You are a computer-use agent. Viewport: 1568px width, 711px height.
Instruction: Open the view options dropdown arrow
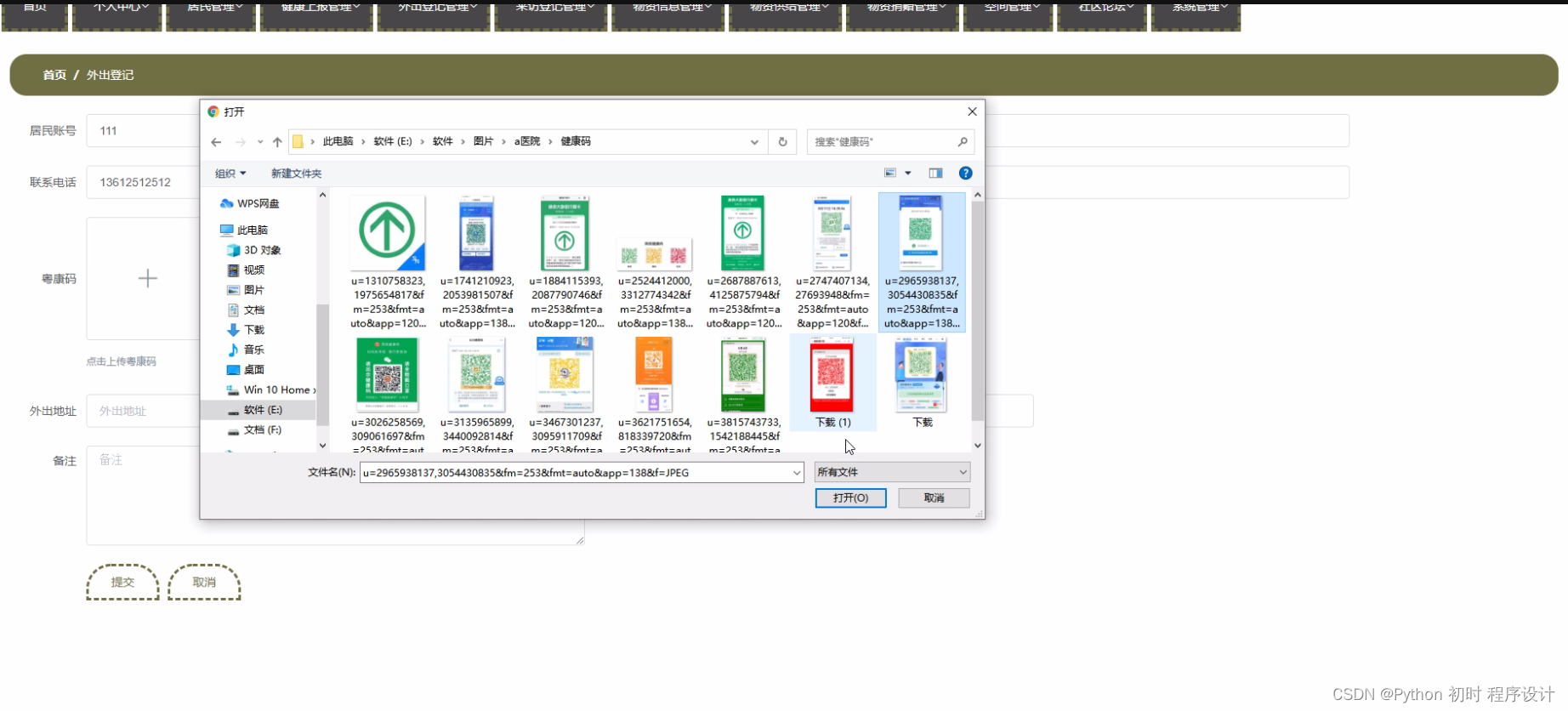coord(908,173)
